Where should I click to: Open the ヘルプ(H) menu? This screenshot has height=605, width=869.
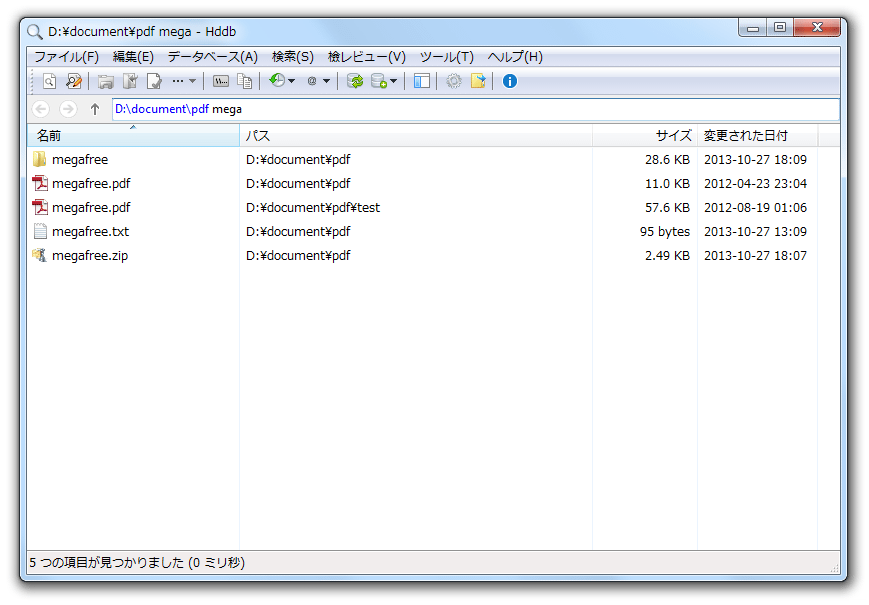[x=515, y=57]
